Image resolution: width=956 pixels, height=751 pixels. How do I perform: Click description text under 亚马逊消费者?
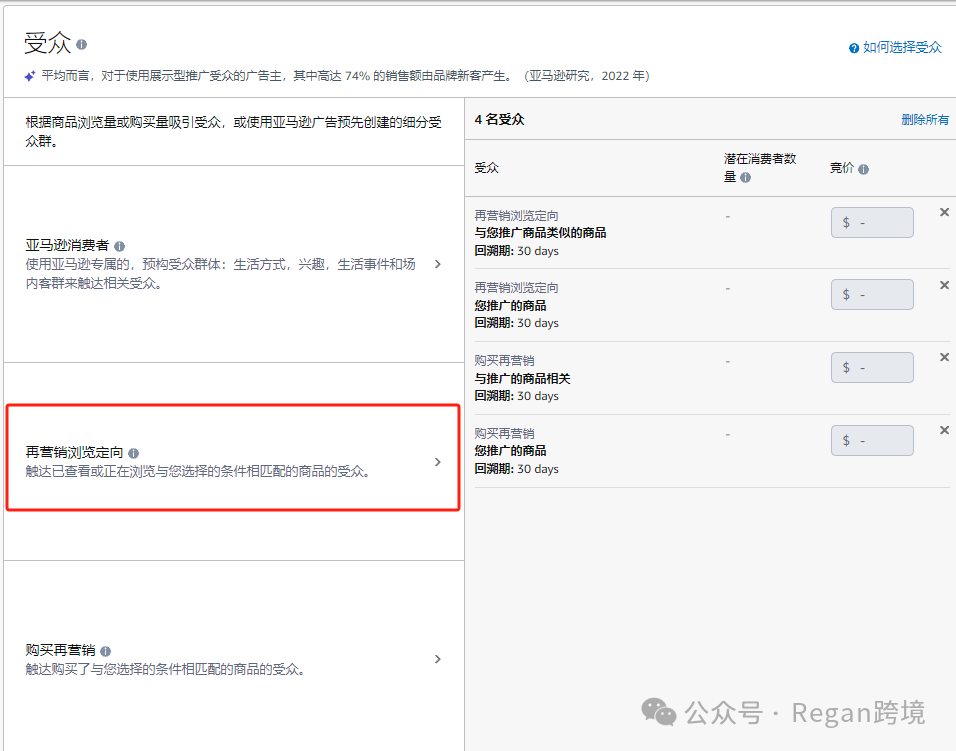point(220,274)
